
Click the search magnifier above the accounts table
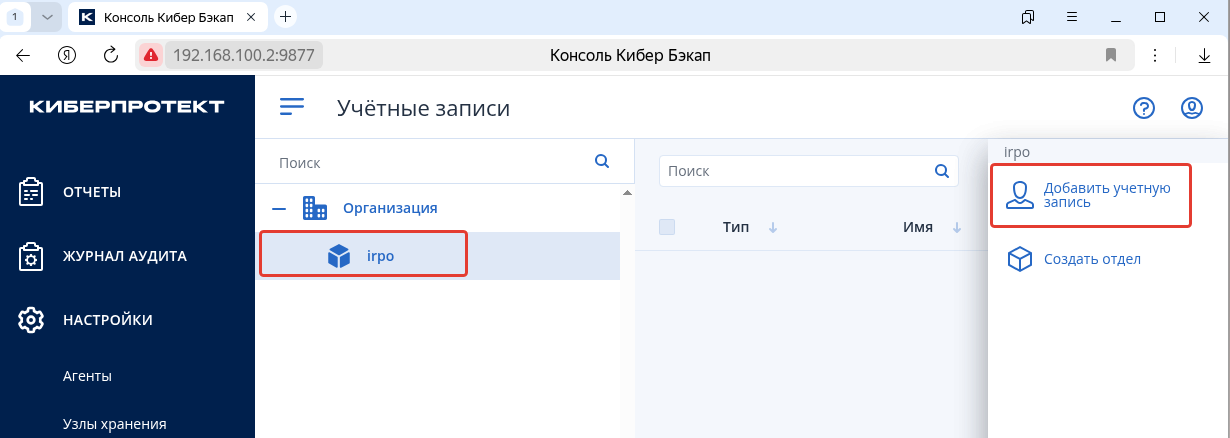click(x=940, y=171)
